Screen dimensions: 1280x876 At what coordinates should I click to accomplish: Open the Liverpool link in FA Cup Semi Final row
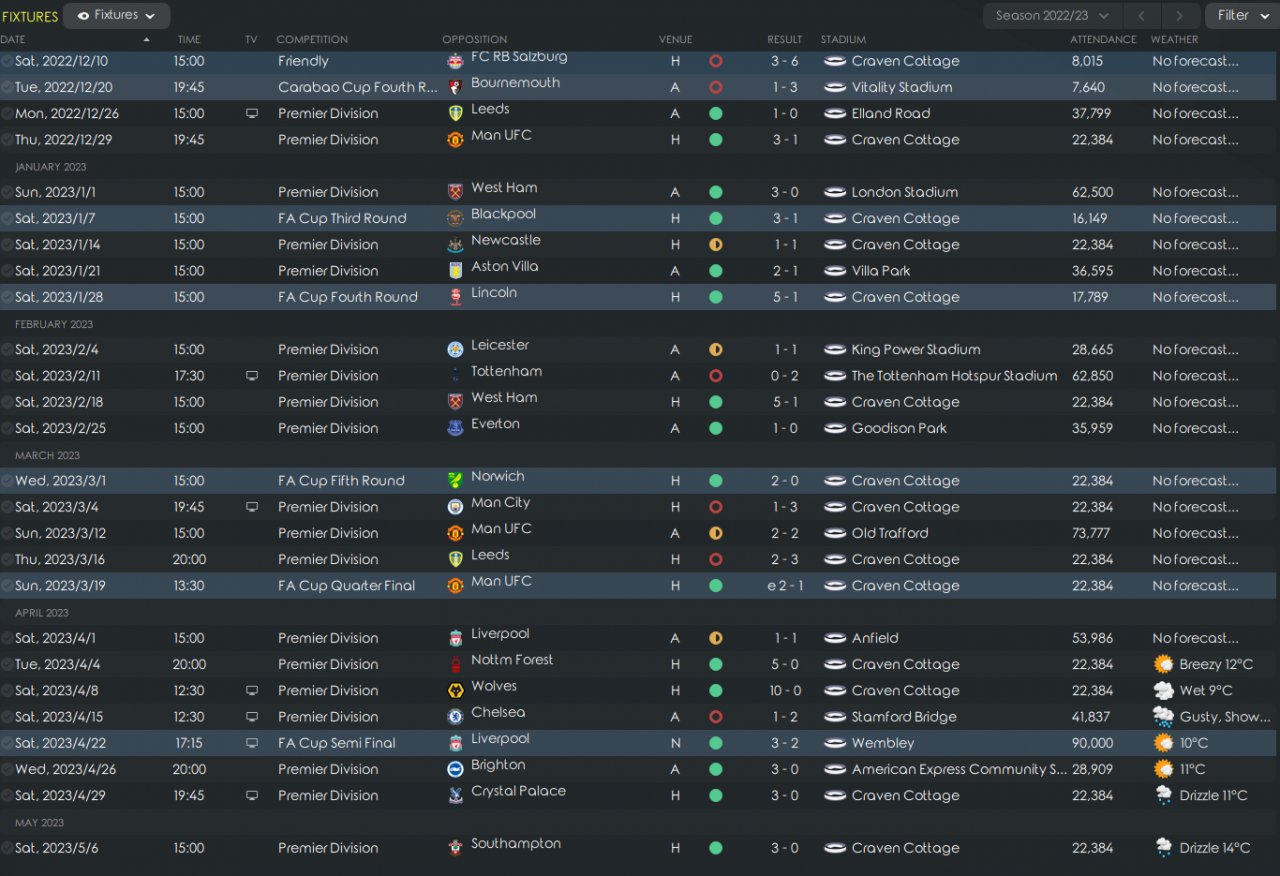pos(500,739)
